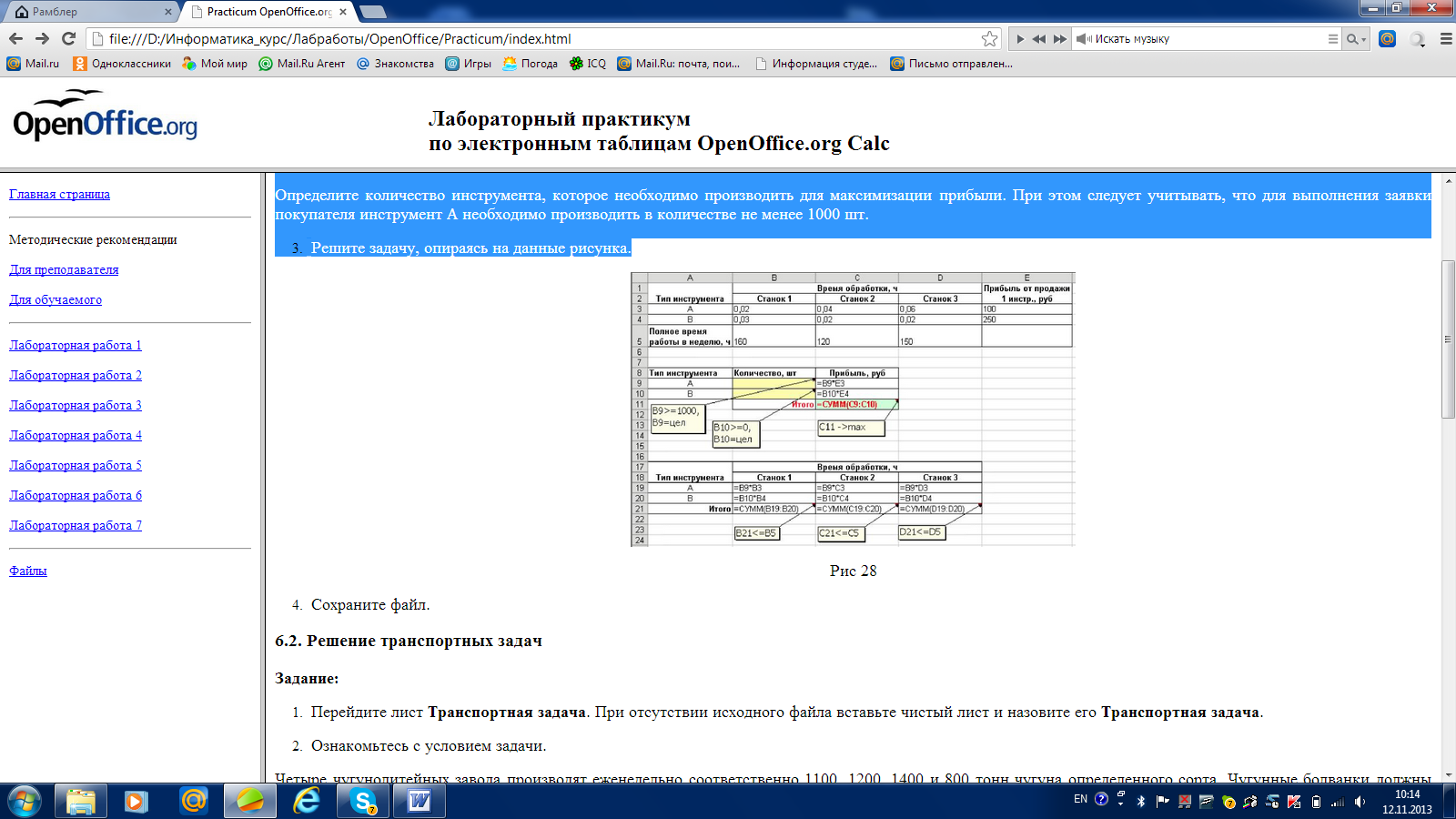Open Лабораторная работа 7
Screen dimensions: 1456x819
tap(76, 525)
